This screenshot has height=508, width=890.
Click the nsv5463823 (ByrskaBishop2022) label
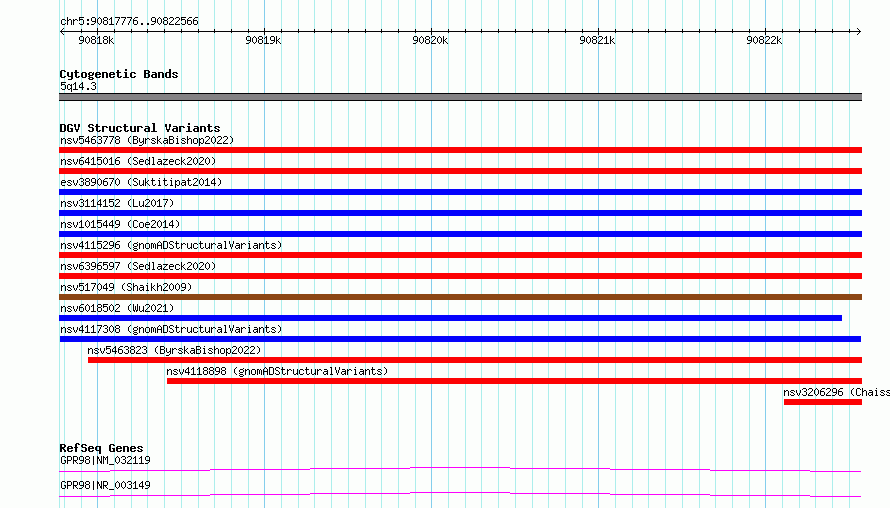pyautogui.click(x=174, y=350)
